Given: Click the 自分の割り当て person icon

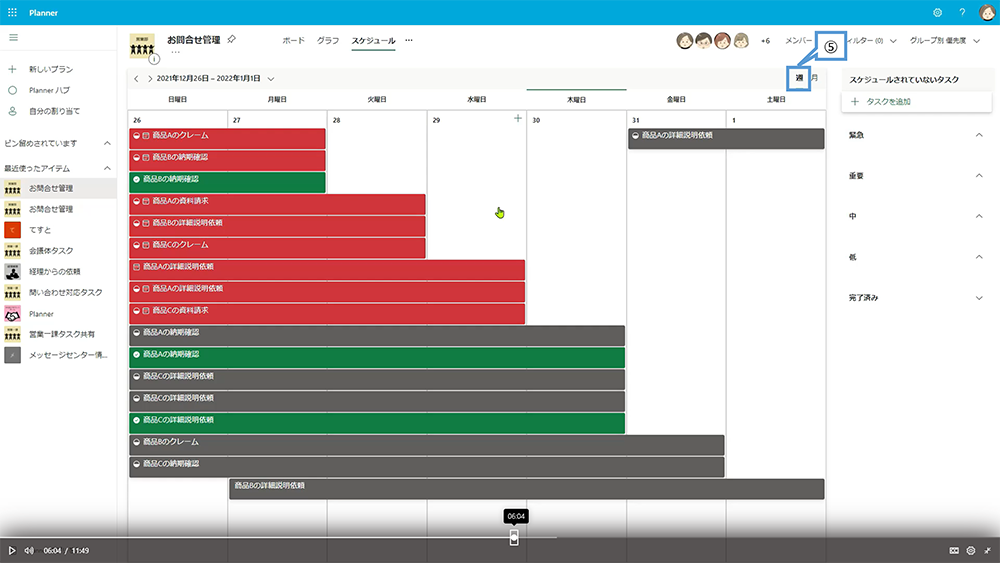Looking at the screenshot, I should point(12,111).
